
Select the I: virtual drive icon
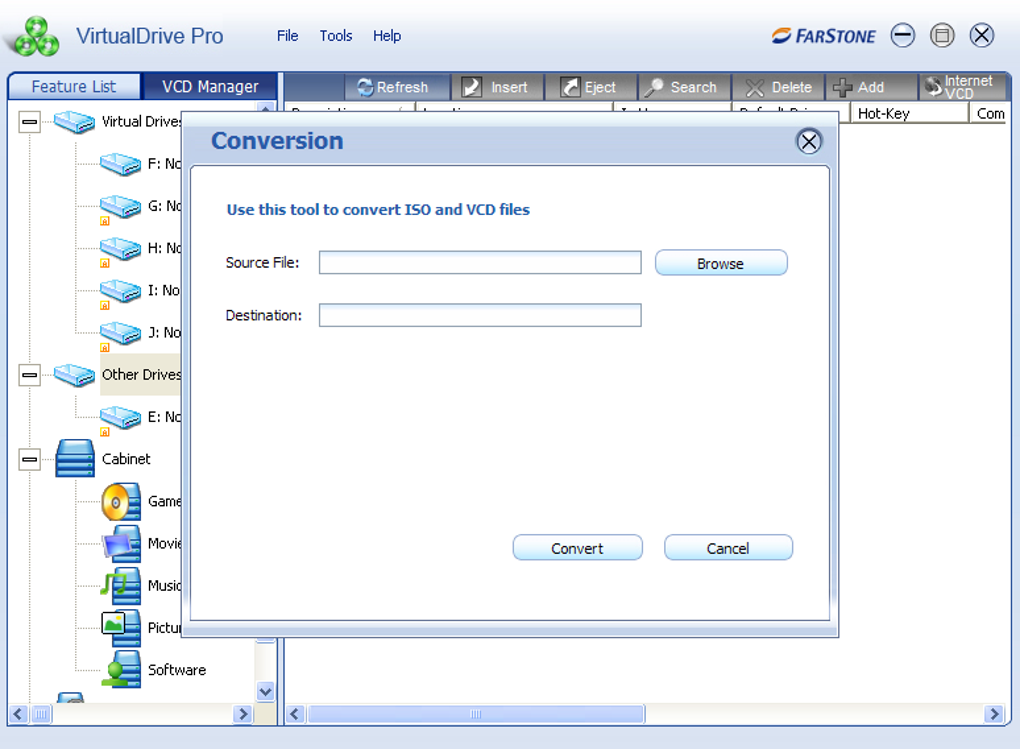(x=120, y=292)
